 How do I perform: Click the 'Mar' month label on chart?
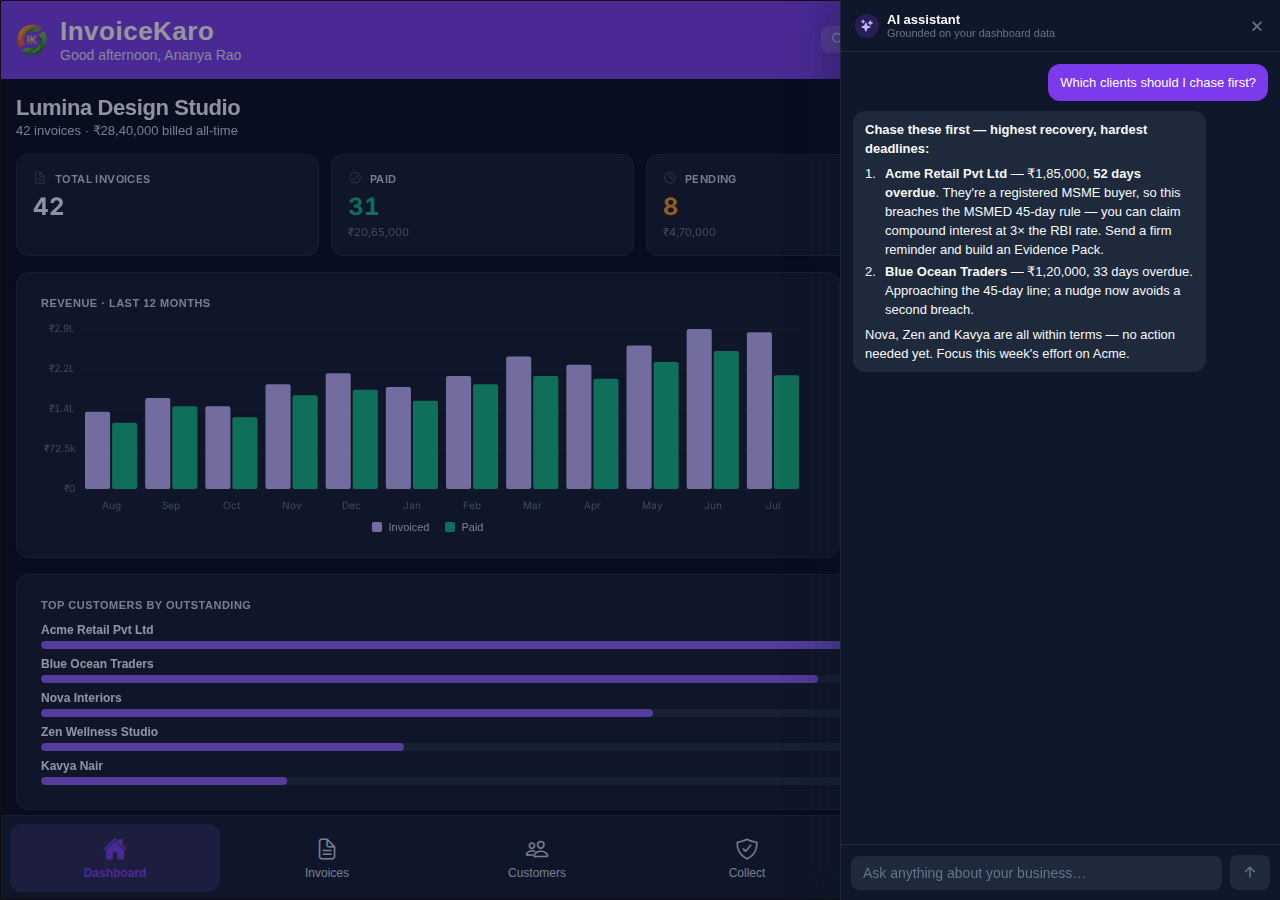pos(532,506)
